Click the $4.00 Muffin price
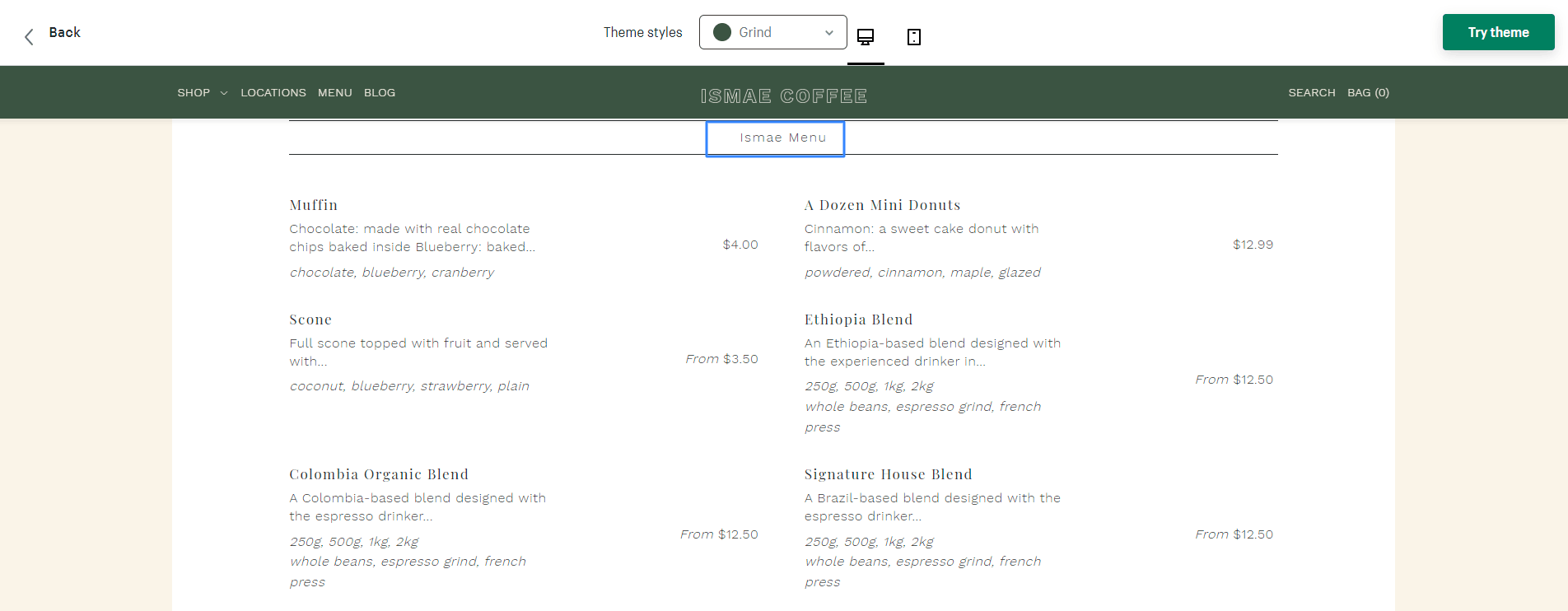This screenshot has width=1568, height=611. [740, 245]
